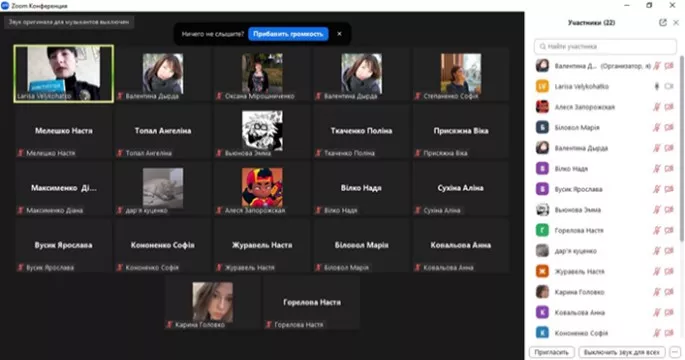This screenshot has width=685, height=360.
Task: Click Выключить звук для всех button
Action: (x=621, y=352)
